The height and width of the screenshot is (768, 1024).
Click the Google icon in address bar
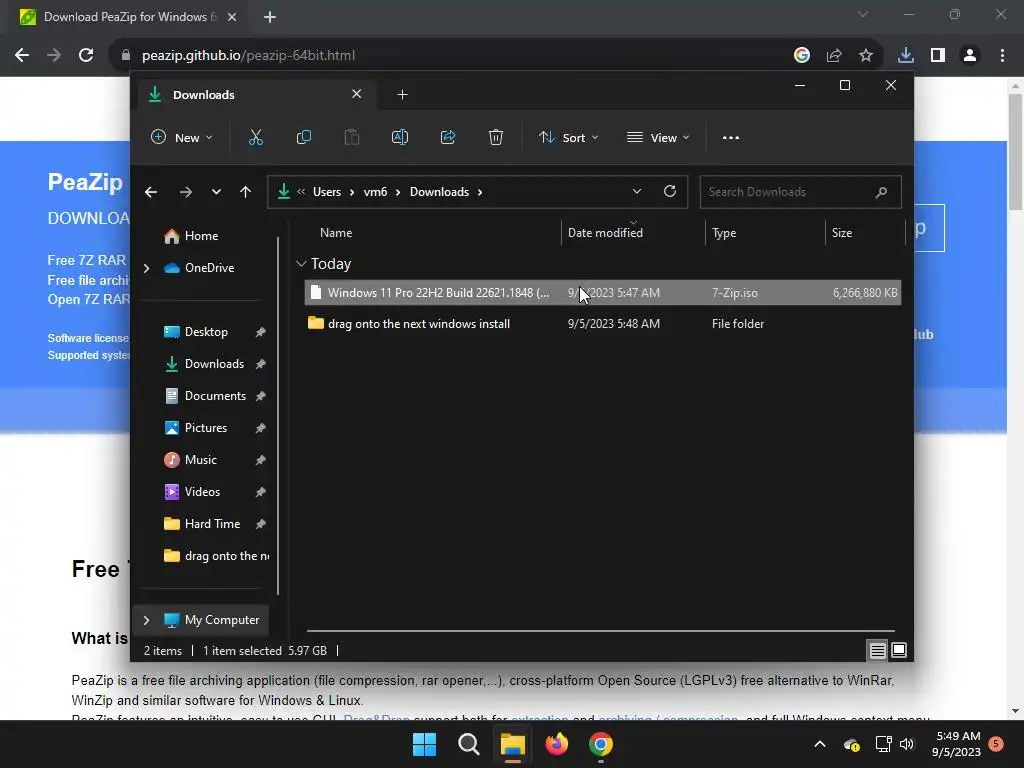tap(801, 56)
